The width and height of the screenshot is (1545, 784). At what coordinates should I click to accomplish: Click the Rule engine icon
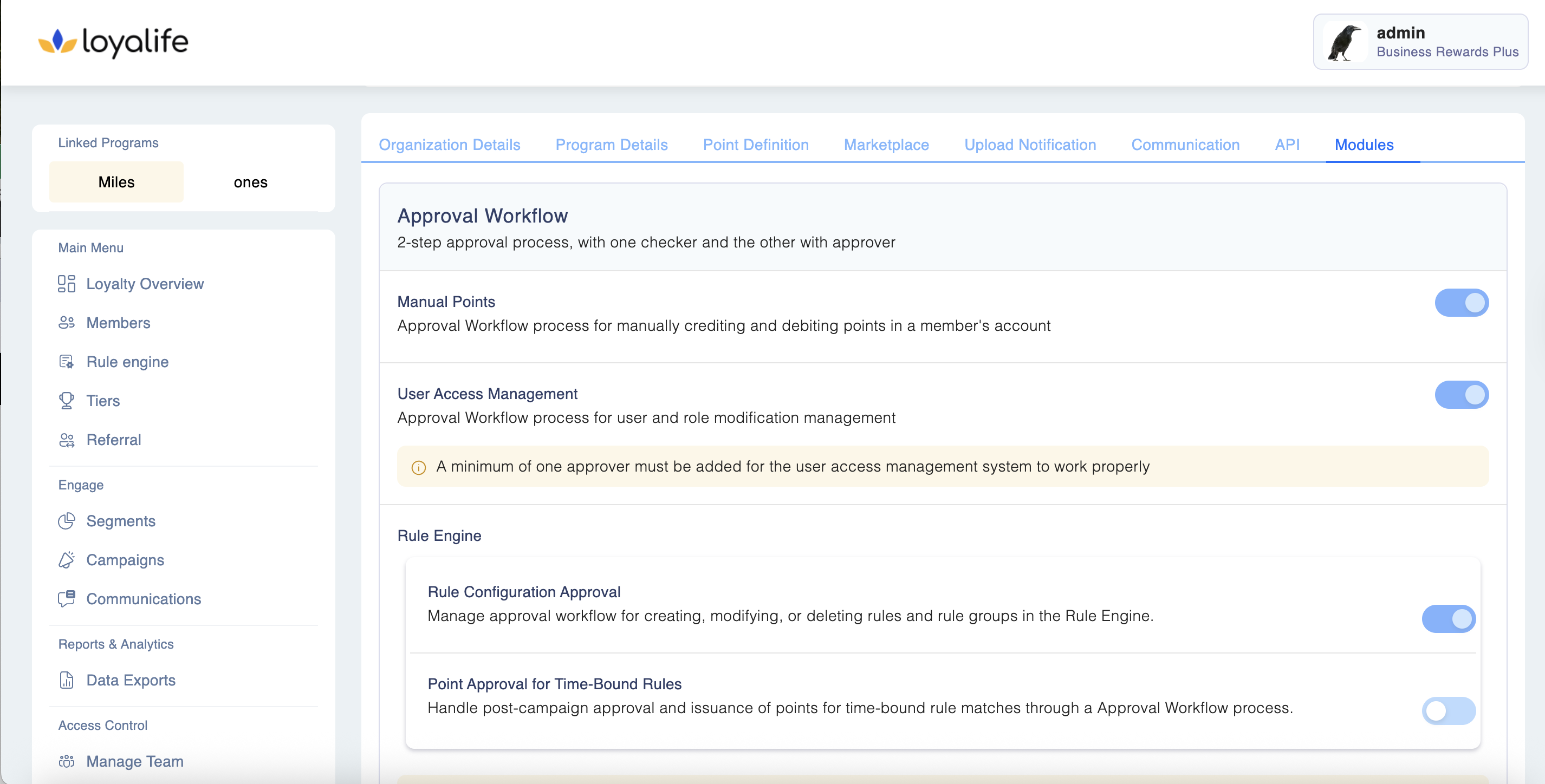(67, 362)
